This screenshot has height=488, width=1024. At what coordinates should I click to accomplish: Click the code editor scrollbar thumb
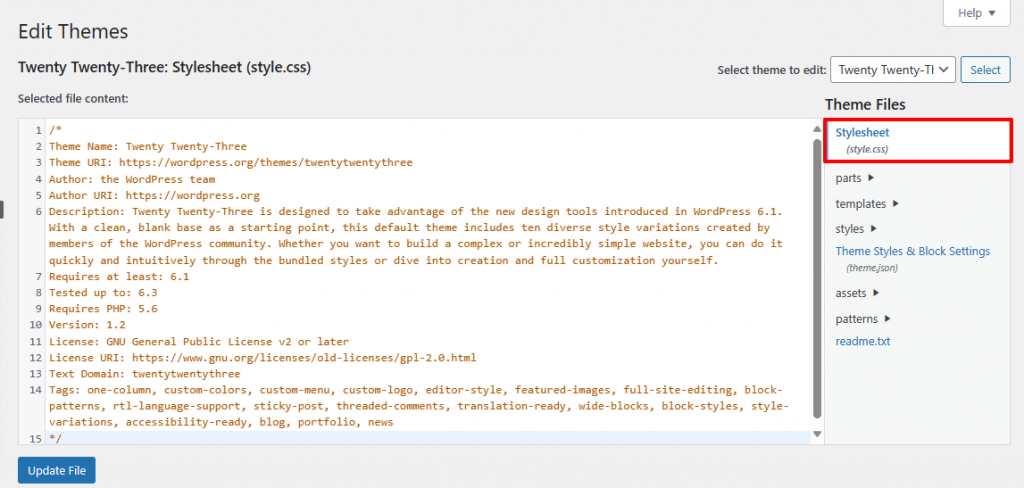817,278
